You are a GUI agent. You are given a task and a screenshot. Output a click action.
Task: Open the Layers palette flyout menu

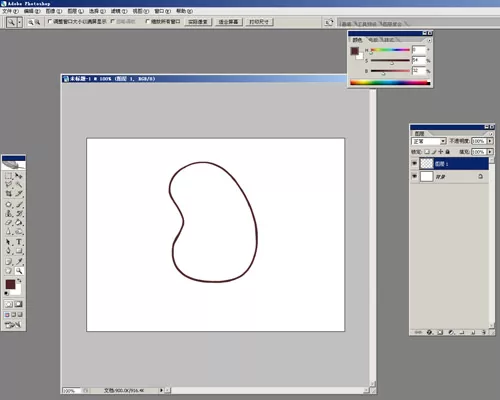[x=491, y=134]
